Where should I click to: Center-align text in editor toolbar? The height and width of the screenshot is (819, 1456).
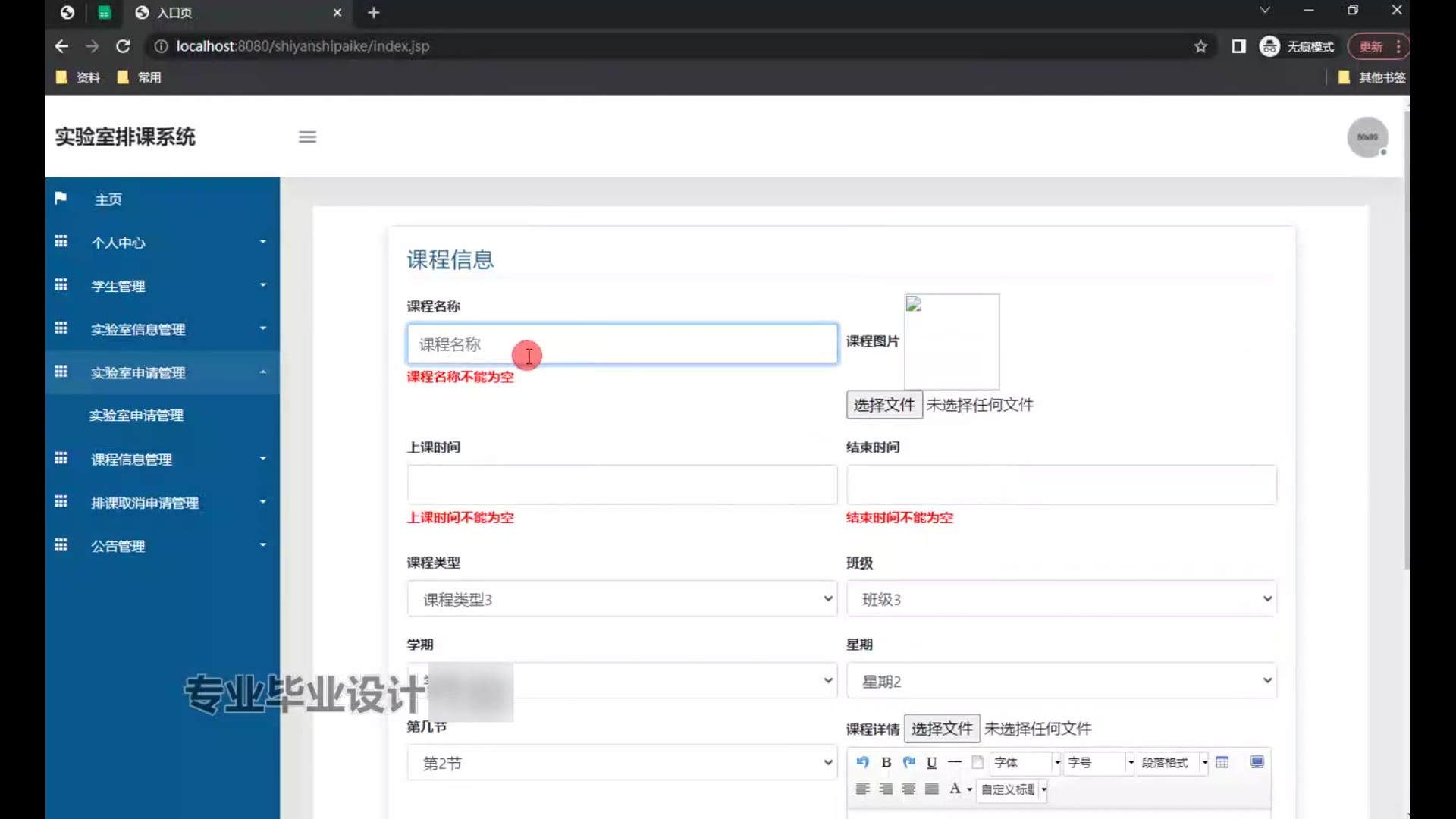[x=908, y=789]
